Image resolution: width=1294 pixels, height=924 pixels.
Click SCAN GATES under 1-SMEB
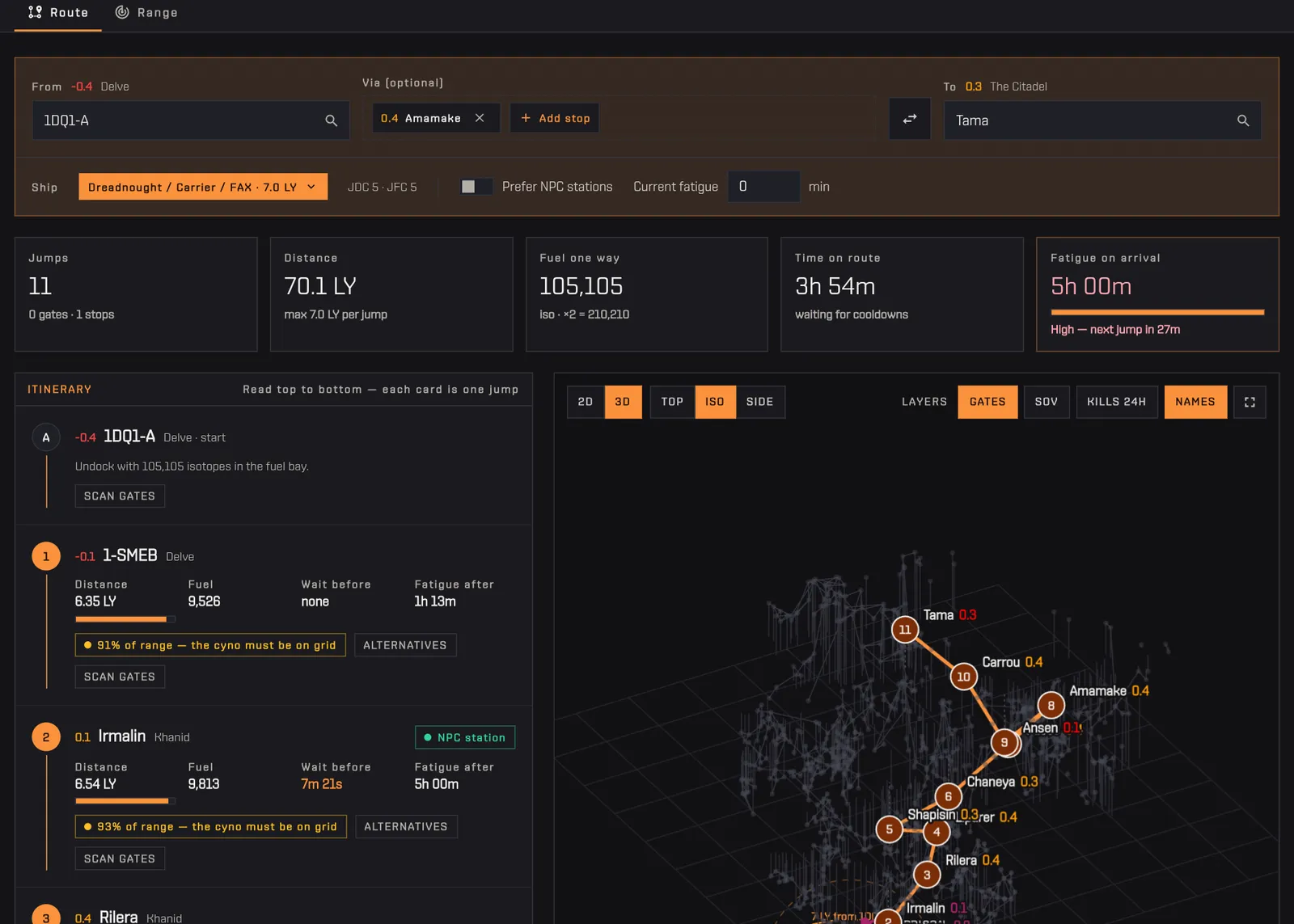120,677
